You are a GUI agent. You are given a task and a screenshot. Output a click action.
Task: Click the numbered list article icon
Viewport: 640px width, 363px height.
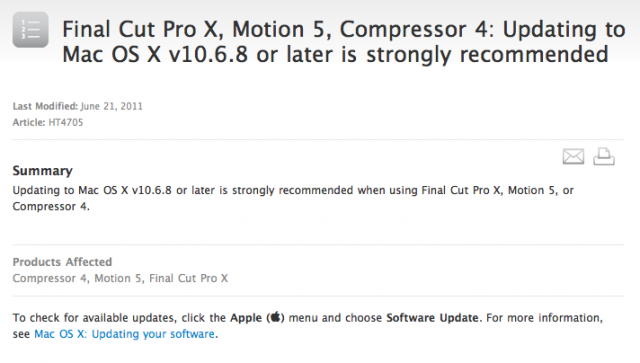point(31,30)
